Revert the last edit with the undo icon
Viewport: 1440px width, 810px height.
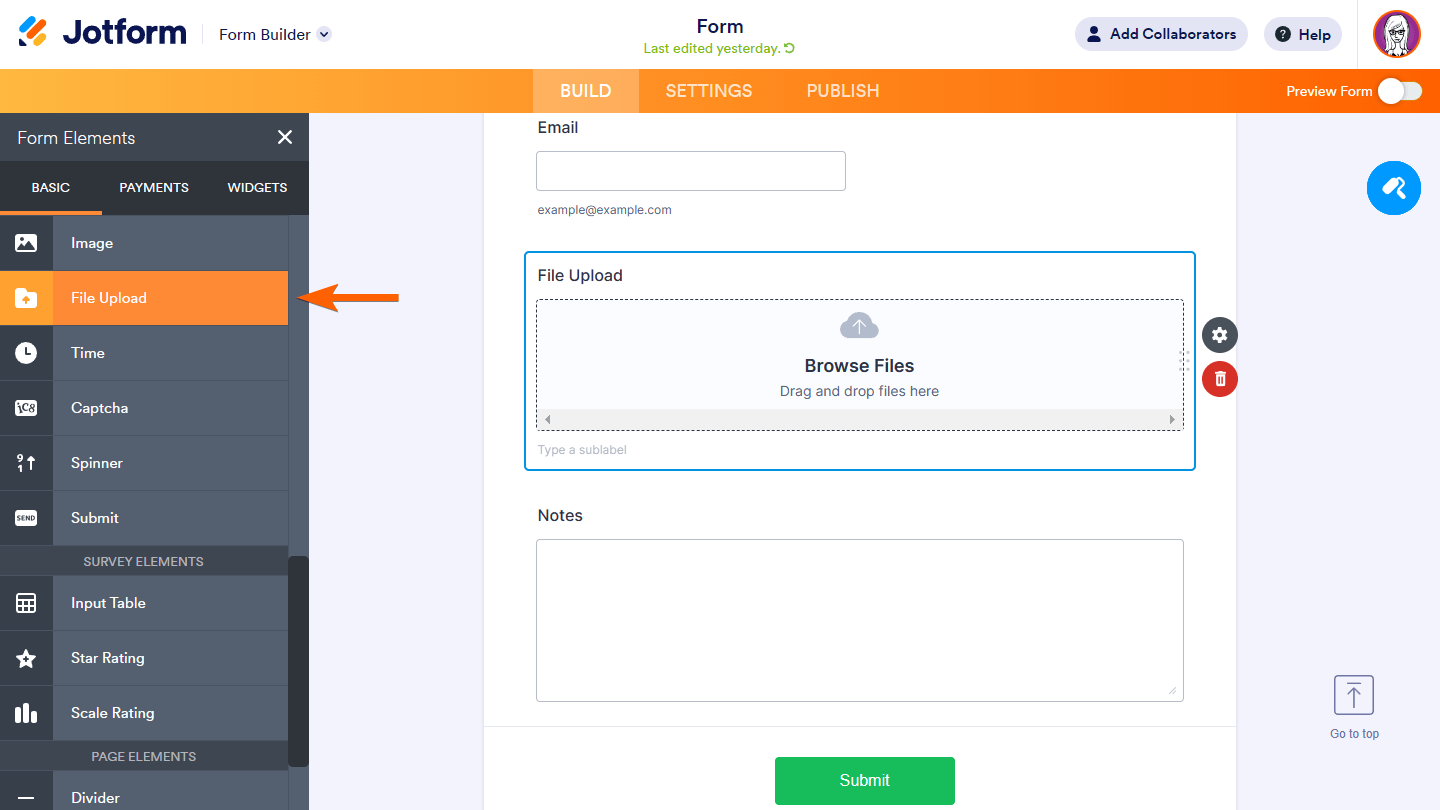[790, 48]
